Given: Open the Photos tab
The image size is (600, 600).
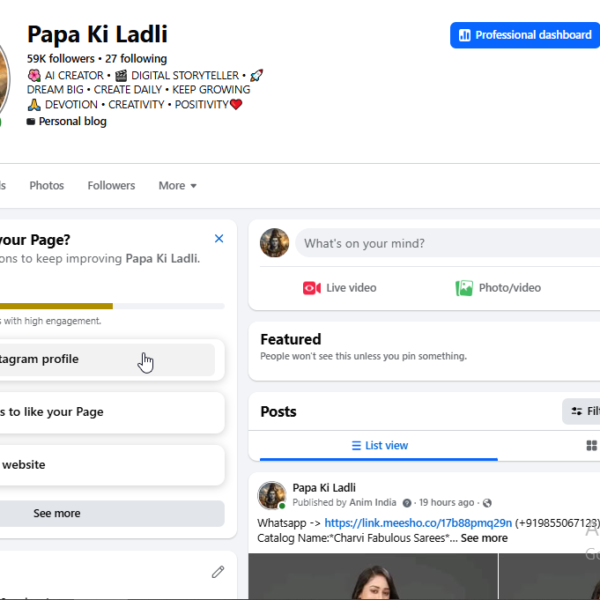Looking at the screenshot, I should coord(47,186).
